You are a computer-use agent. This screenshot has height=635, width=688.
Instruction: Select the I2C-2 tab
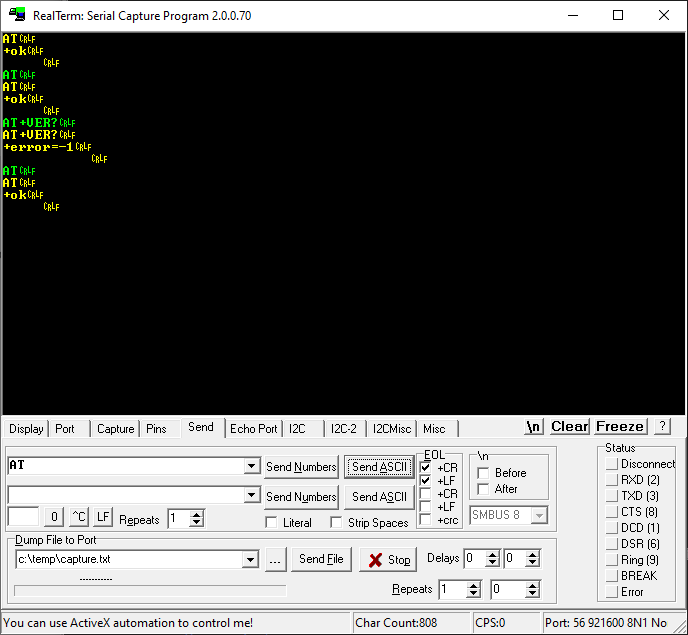[344, 429]
